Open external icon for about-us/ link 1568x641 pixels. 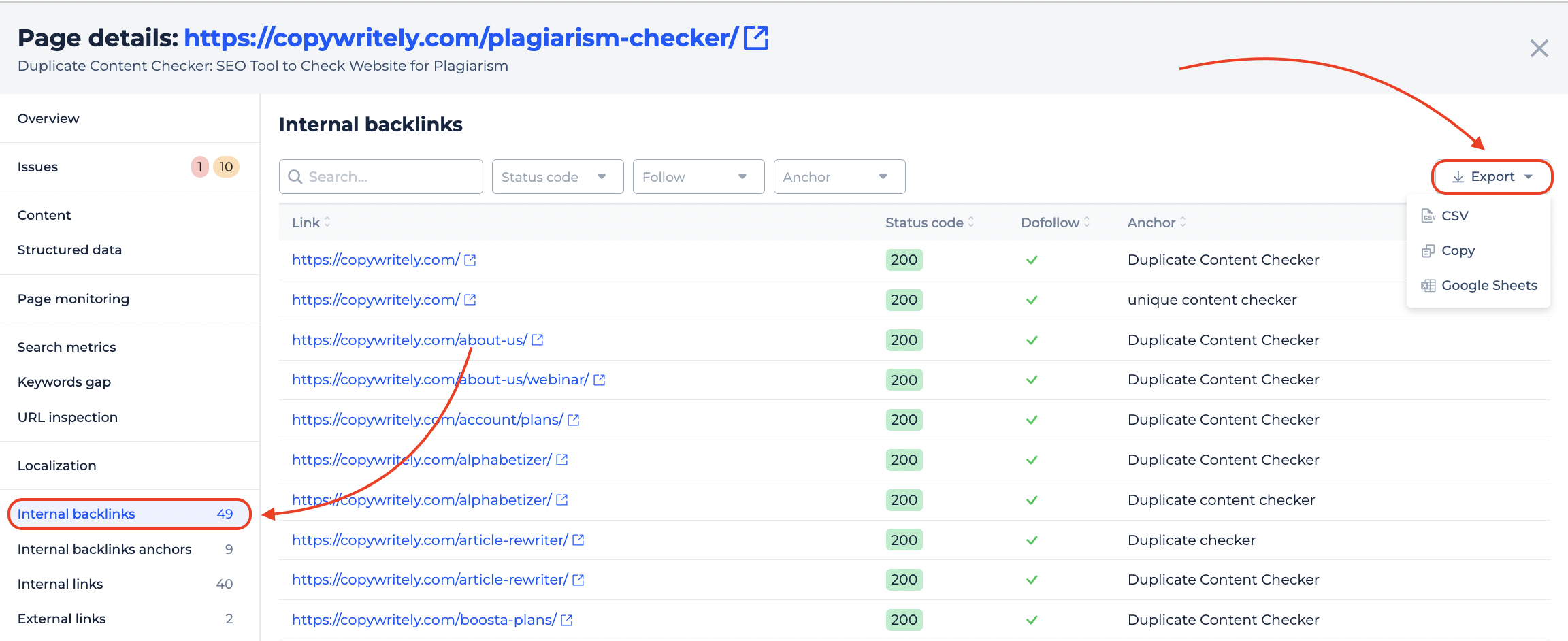537,340
